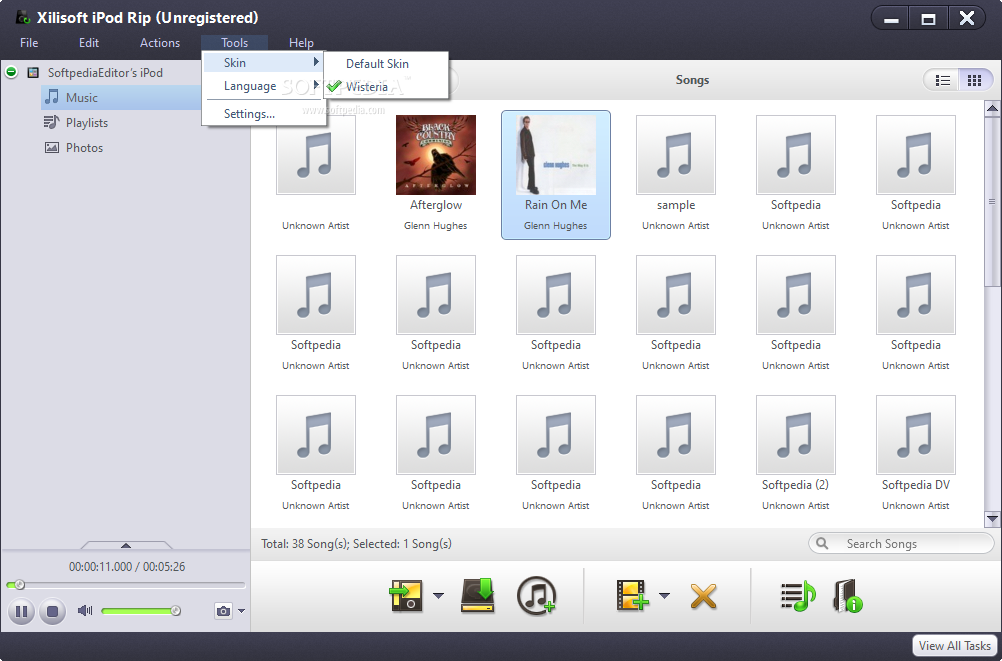Viewport: 1002px width, 661px height.
Task: Collapse the SoftpediaEditor's iPod node
Action: [11, 72]
